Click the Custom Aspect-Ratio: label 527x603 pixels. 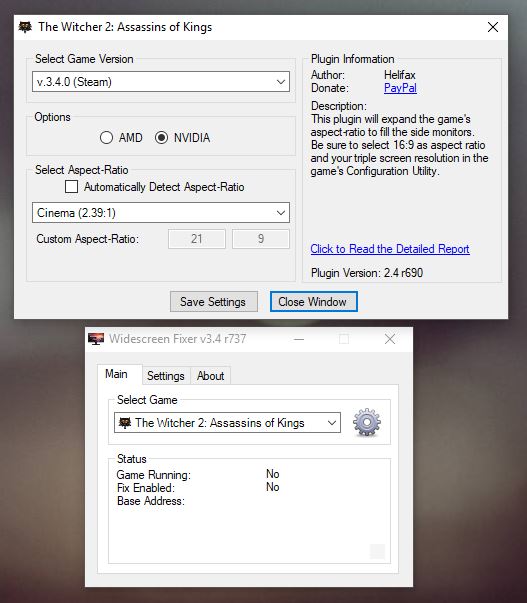point(87,239)
